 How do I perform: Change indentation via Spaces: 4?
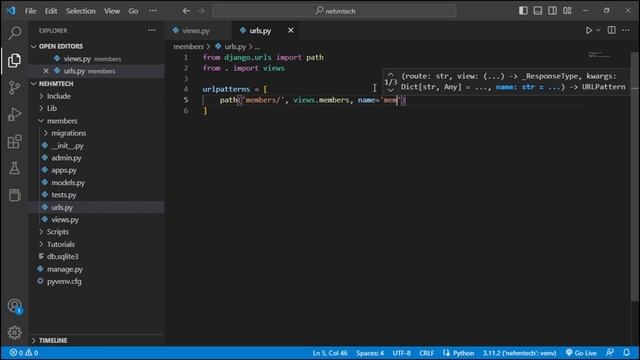pos(370,353)
